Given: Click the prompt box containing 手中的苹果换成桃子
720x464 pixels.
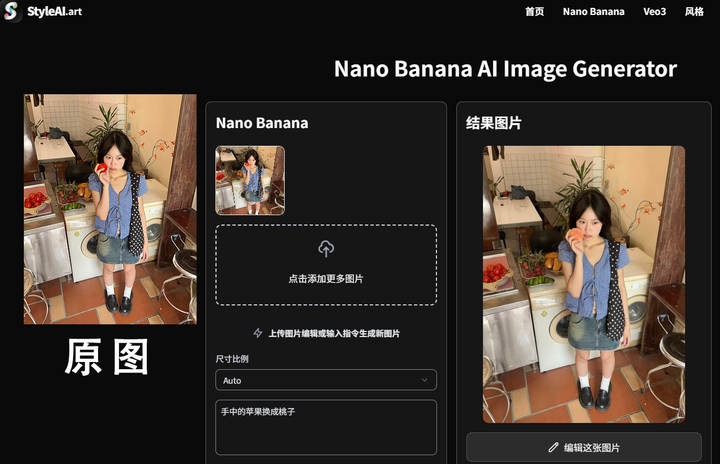Looking at the screenshot, I should (326, 427).
